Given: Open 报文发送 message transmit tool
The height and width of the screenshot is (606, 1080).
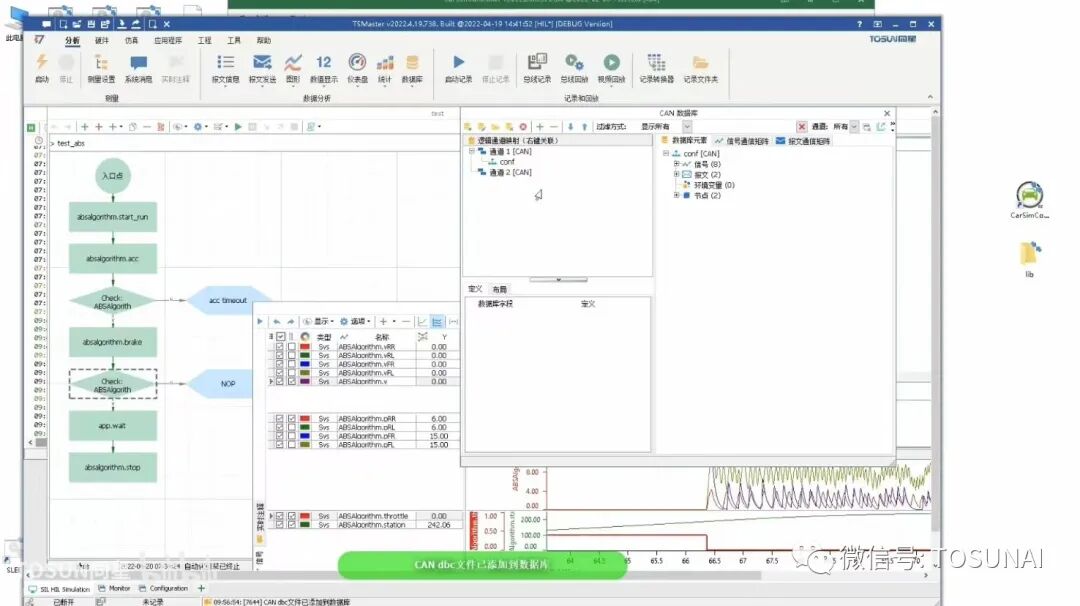Looking at the screenshot, I should point(262,68).
